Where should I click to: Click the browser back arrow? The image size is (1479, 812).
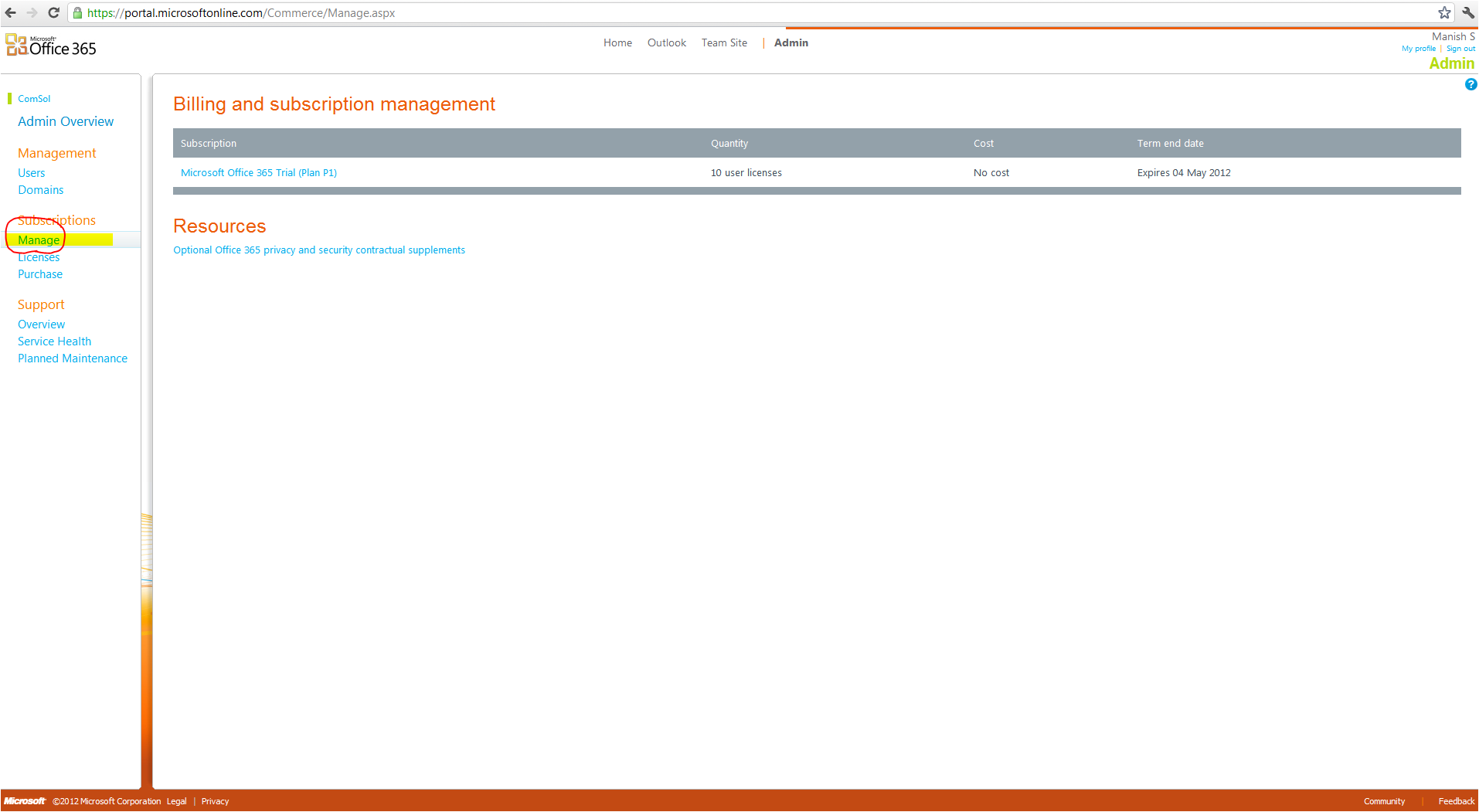(x=11, y=12)
